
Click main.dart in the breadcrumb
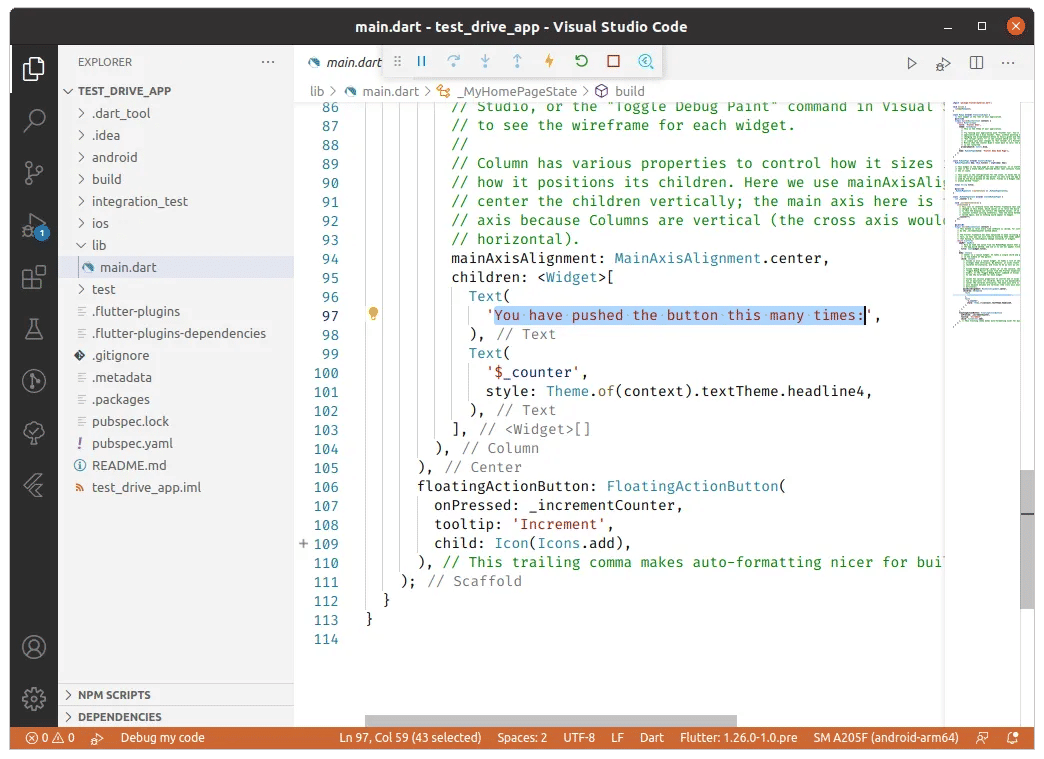382,91
